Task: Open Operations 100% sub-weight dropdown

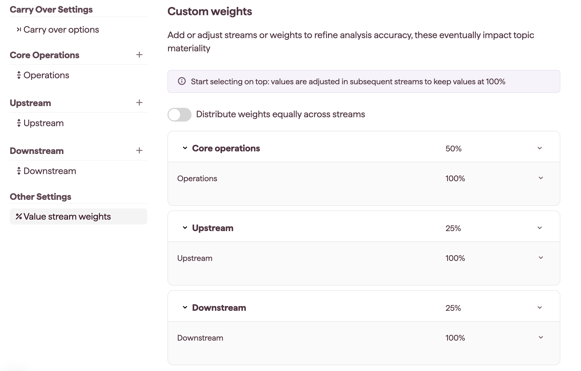Action: click(x=541, y=178)
